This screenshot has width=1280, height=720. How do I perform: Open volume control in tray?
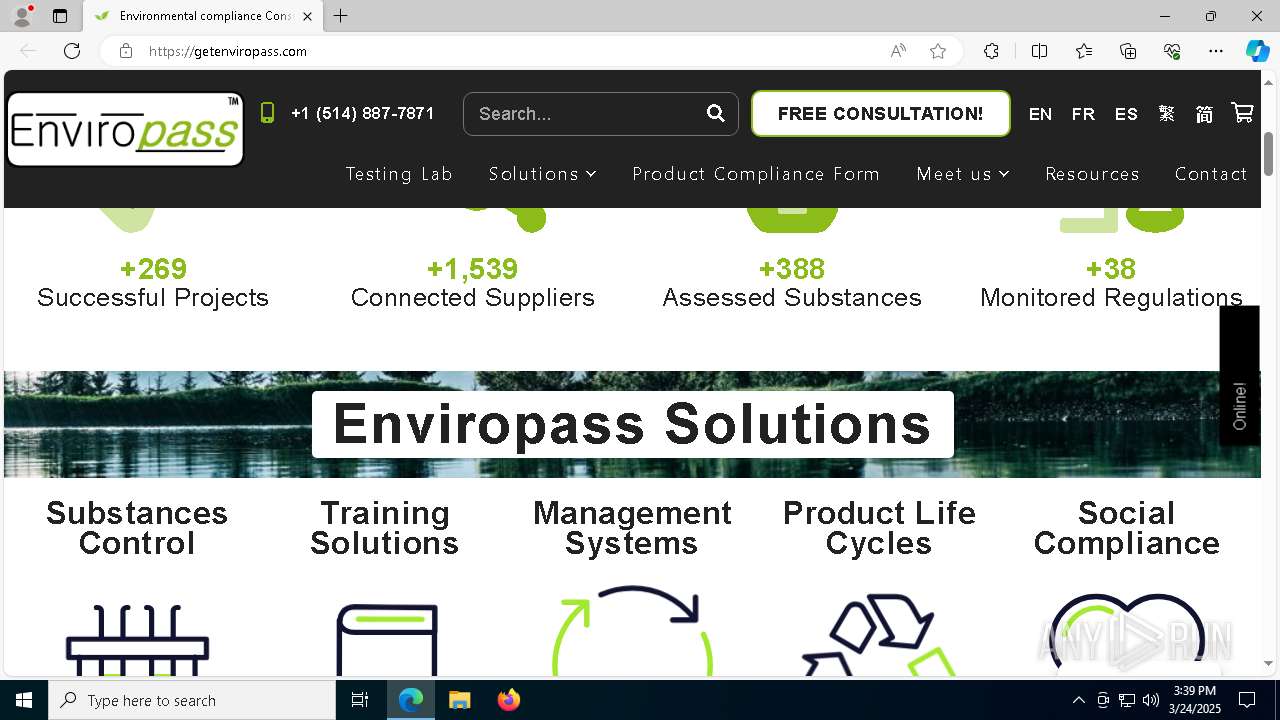1151,700
